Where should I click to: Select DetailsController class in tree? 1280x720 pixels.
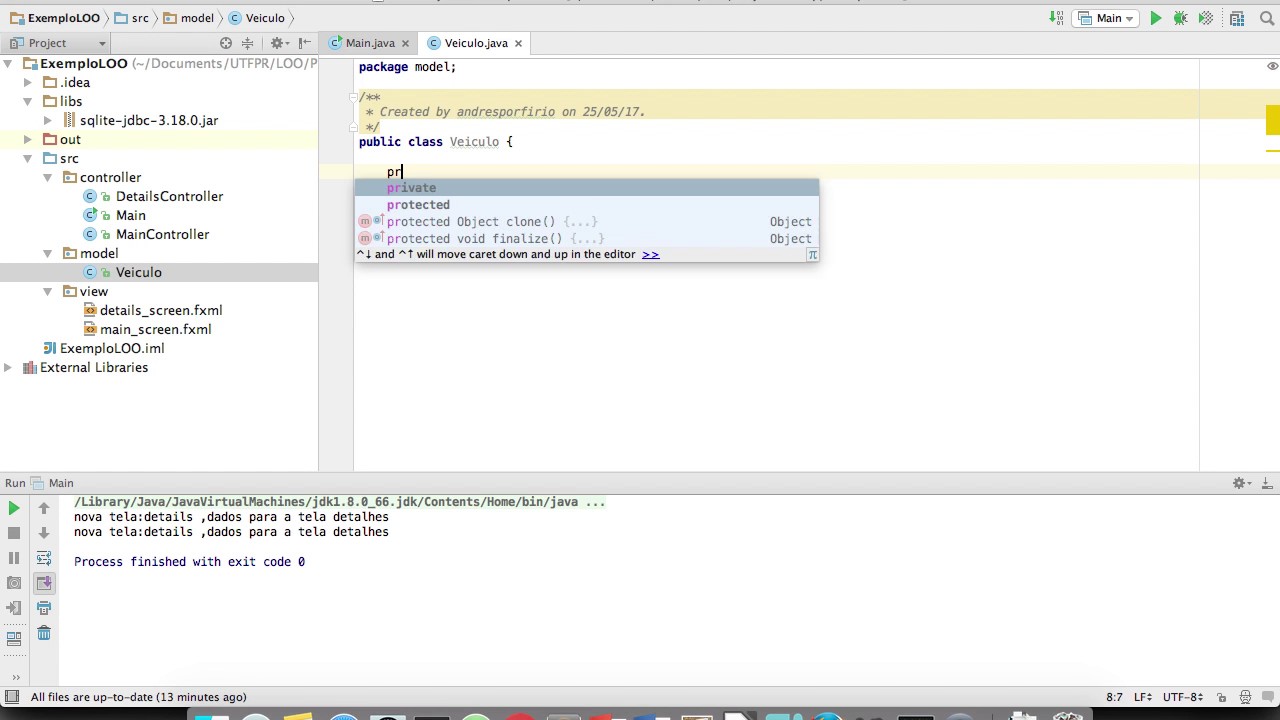[169, 196]
